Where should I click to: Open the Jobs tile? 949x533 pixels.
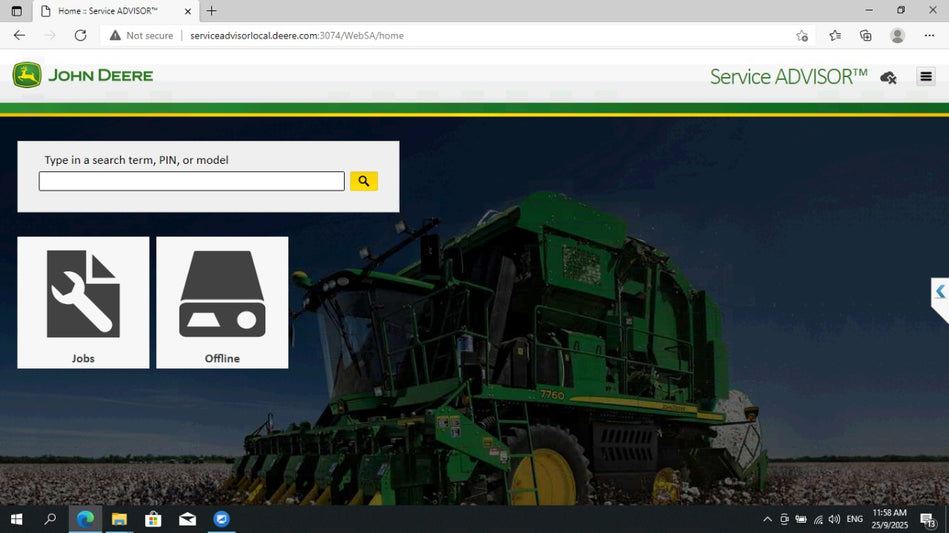tap(83, 302)
